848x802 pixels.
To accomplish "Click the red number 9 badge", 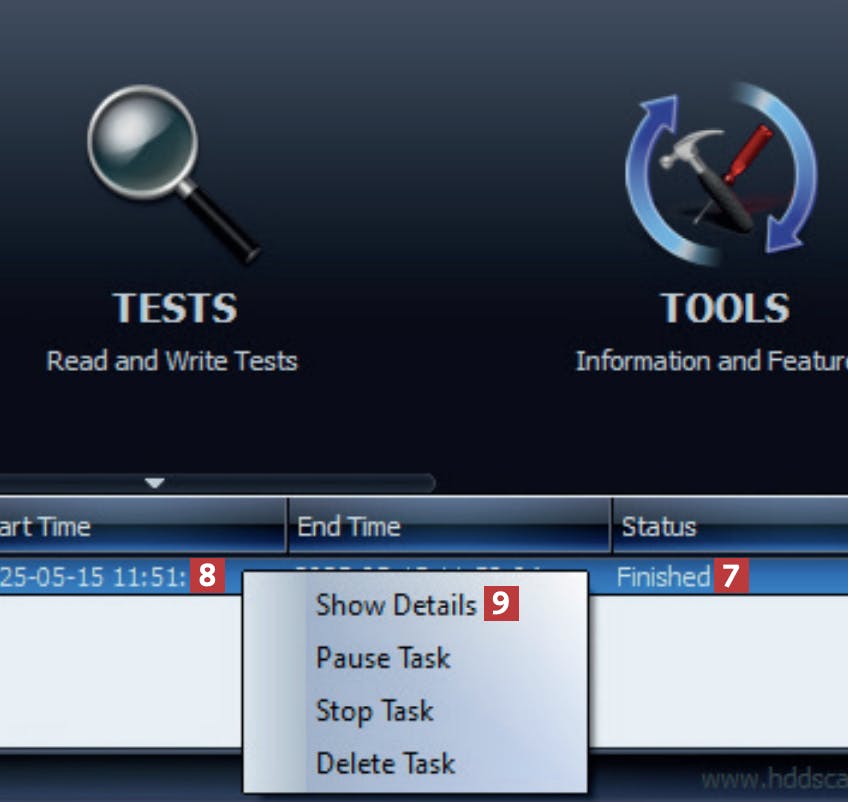I will click(x=501, y=604).
